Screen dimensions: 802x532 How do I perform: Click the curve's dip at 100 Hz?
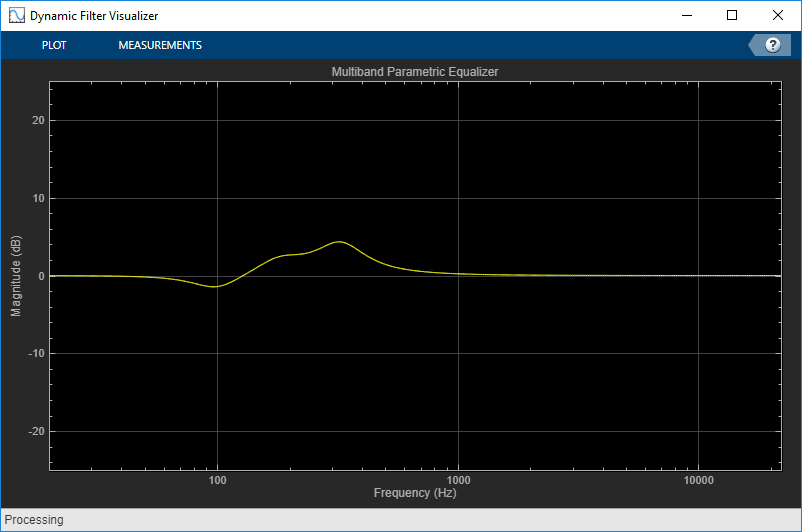(216, 286)
